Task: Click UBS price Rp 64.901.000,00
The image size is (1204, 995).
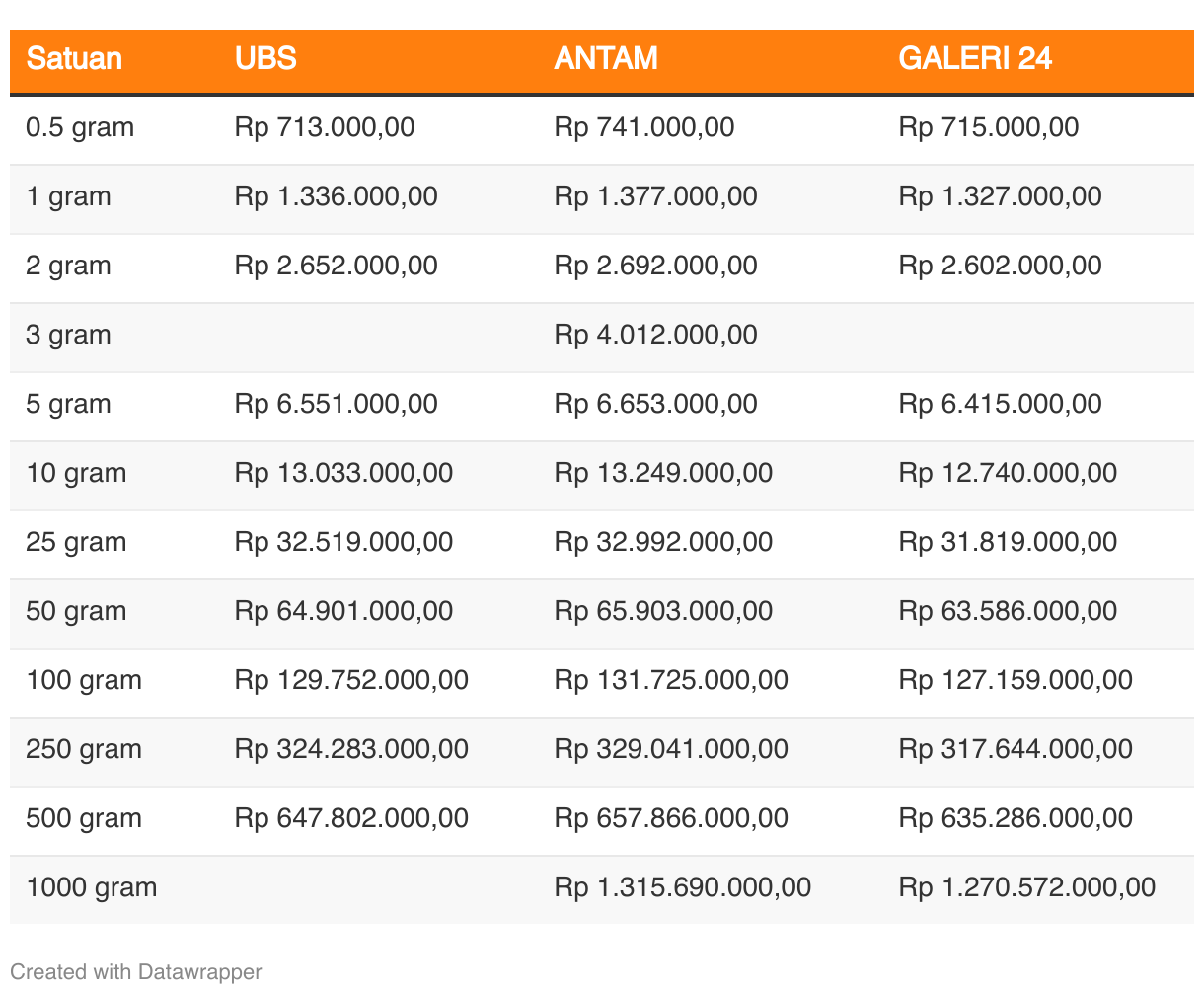Action: (343, 611)
